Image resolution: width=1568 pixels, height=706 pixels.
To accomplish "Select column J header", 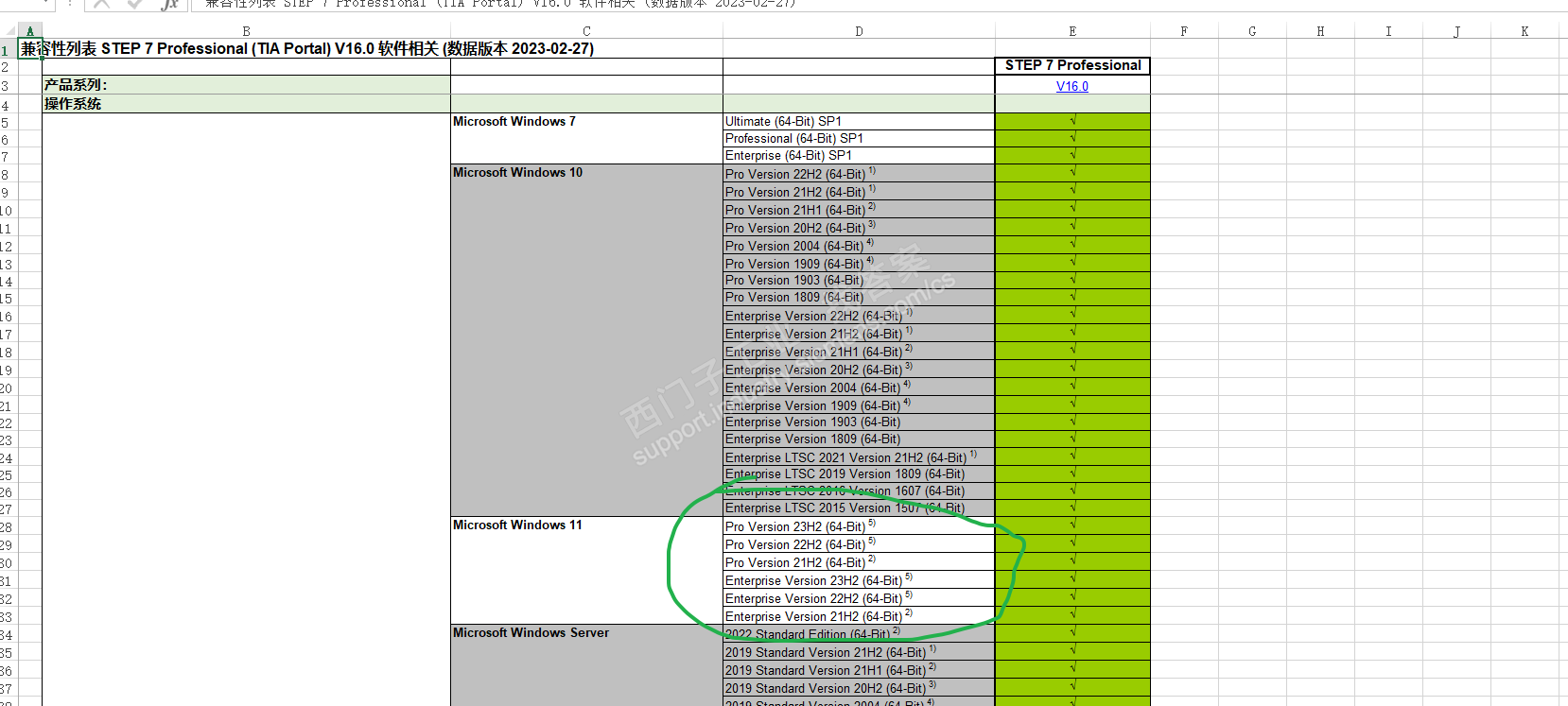I will (x=1456, y=31).
